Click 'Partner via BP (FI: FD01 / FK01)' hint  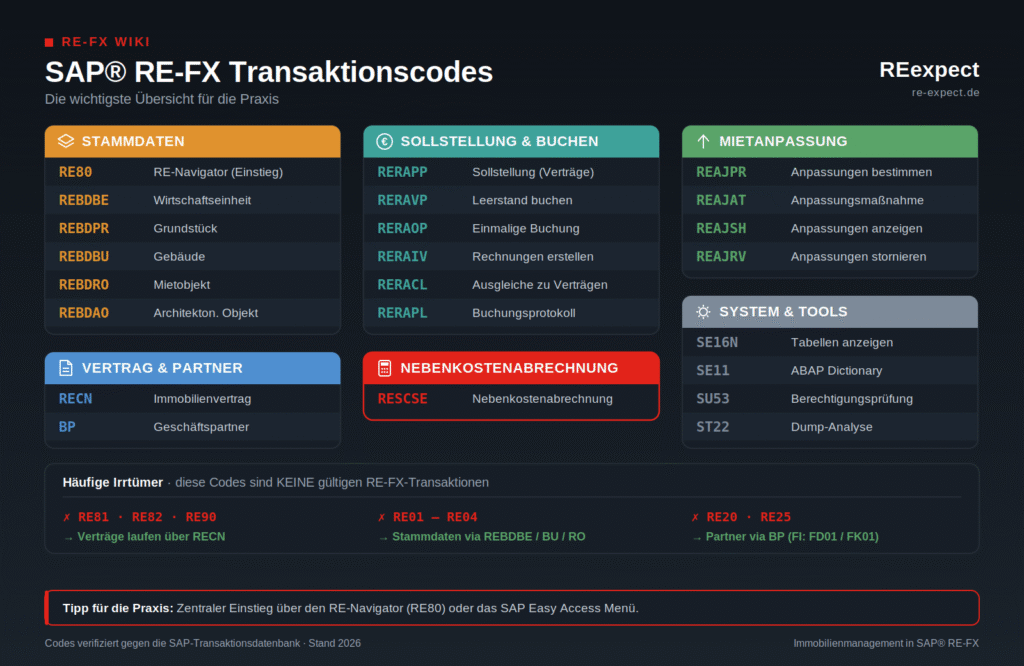tap(792, 536)
